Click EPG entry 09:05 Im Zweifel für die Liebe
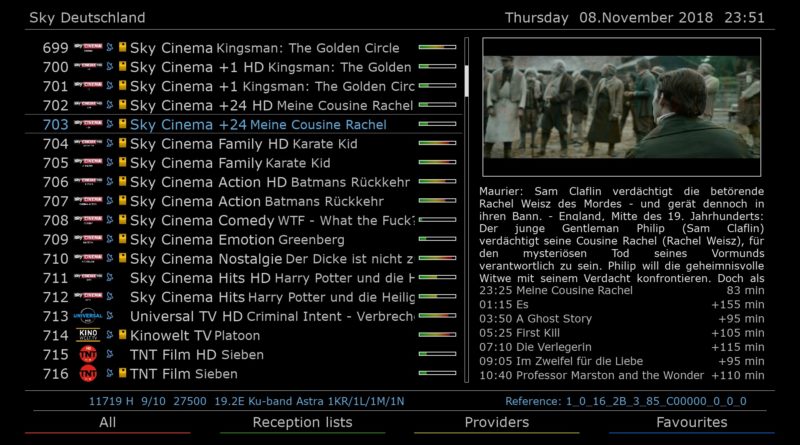The image size is (800, 445). coord(621,361)
